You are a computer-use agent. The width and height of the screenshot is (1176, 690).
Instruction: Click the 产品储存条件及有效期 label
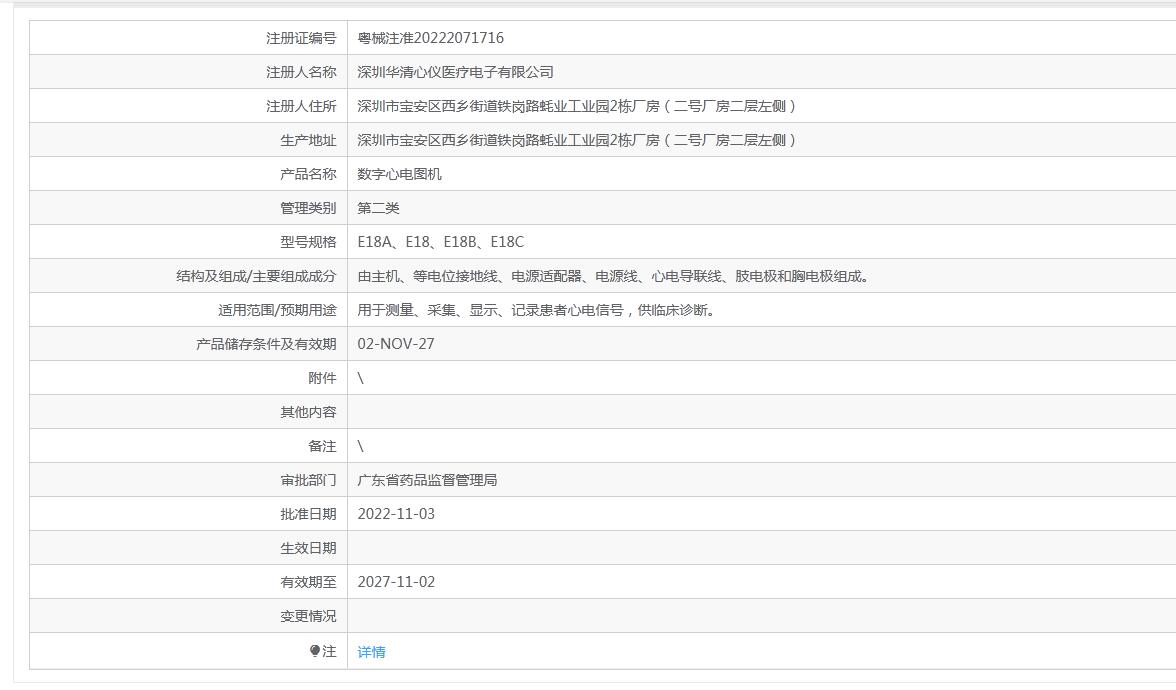click(x=266, y=344)
